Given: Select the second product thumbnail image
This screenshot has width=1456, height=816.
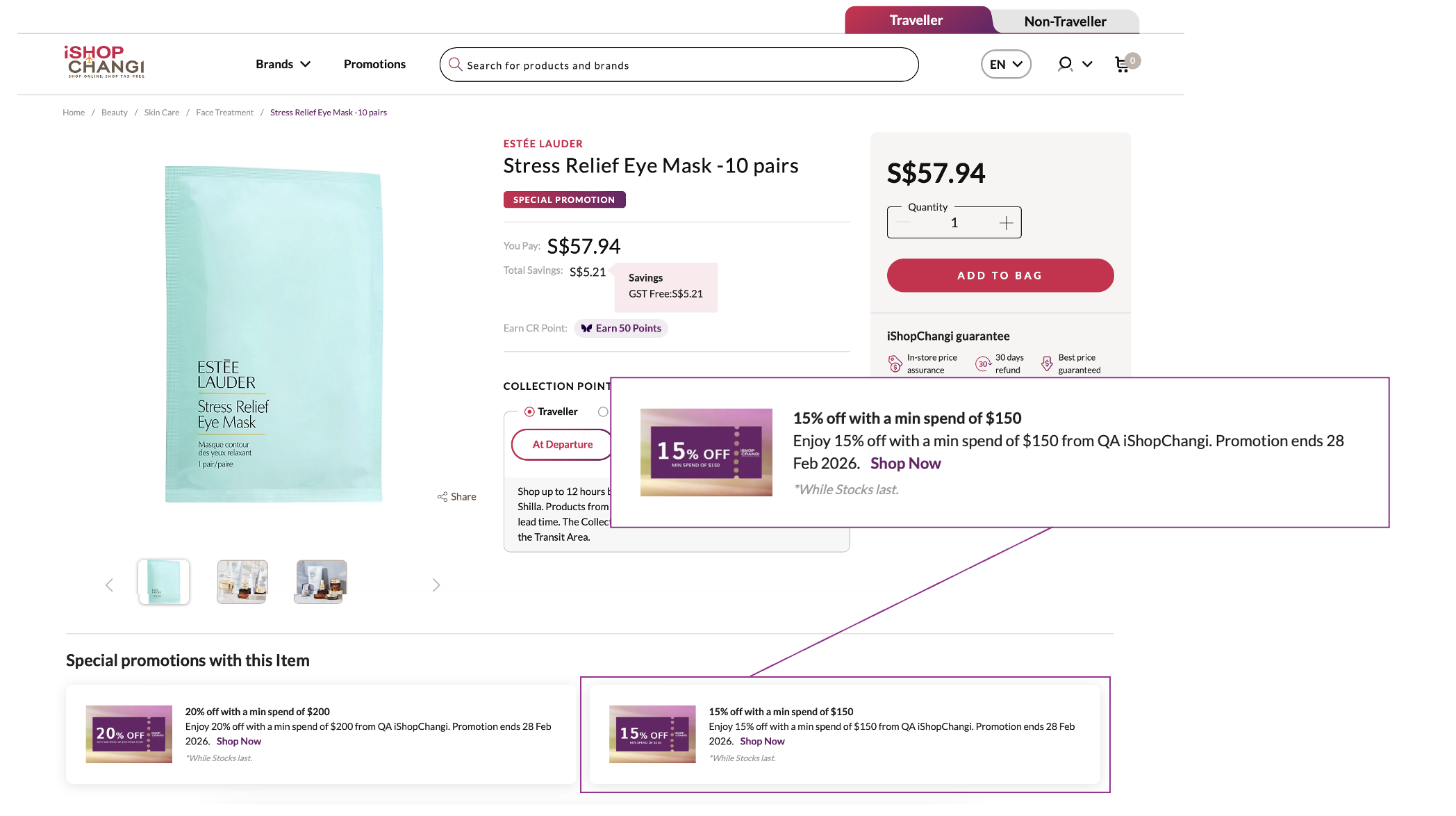Looking at the screenshot, I should (x=242, y=582).
